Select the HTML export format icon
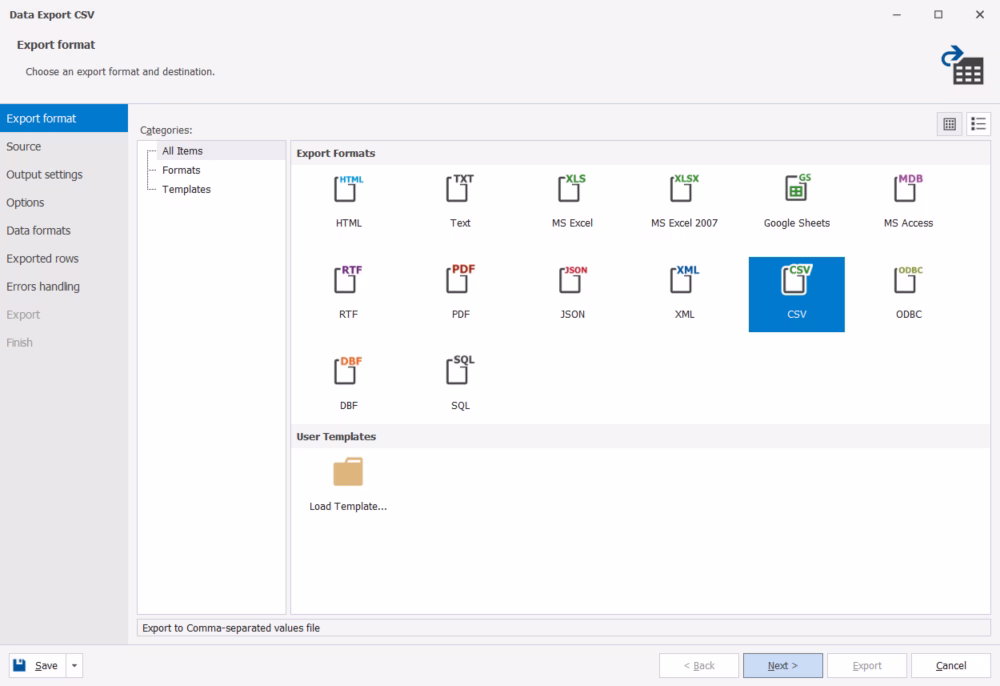The image size is (1000, 686). (x=348, y=189)
